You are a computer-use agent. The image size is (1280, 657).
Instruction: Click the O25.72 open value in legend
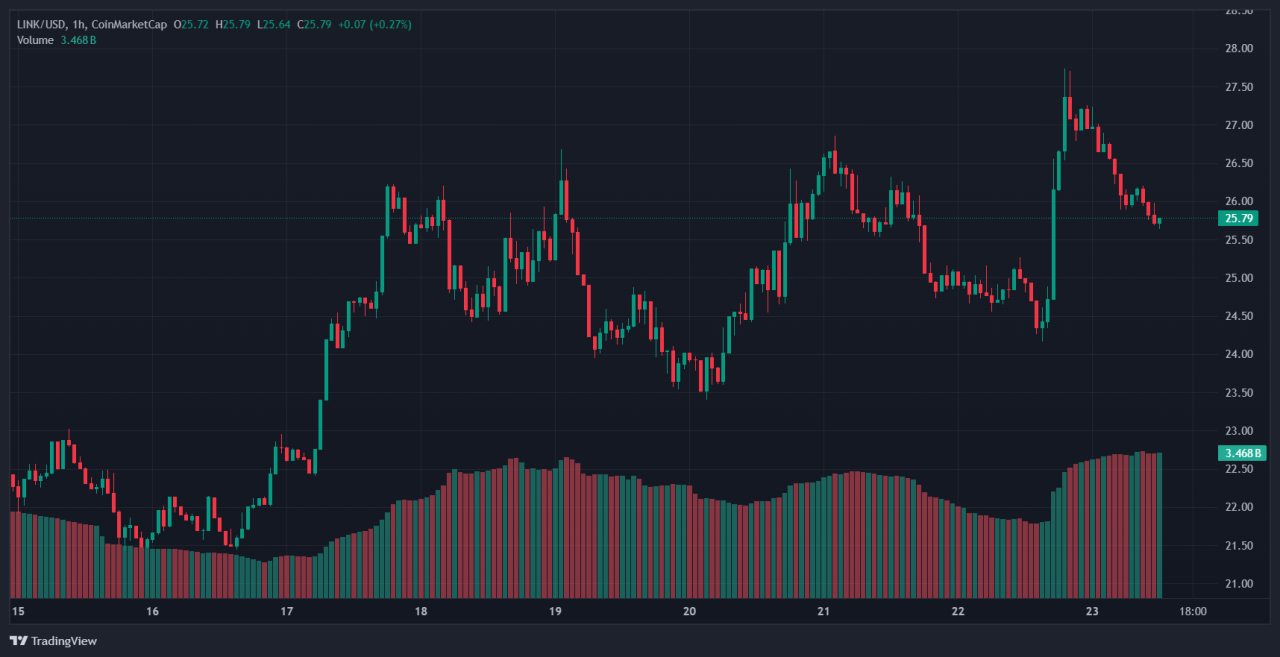(x=192, y=23)
